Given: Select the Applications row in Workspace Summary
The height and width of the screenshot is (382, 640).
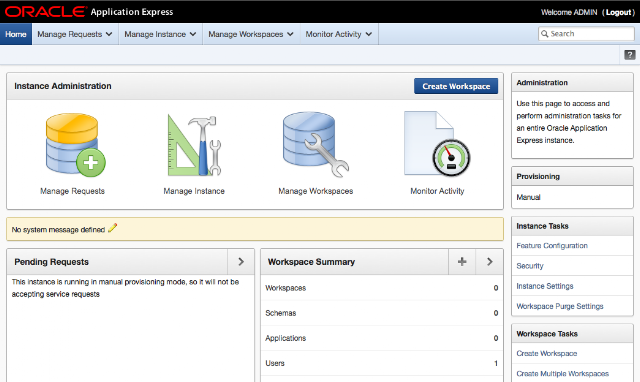Looking at the screenshot, I should 382,338.
